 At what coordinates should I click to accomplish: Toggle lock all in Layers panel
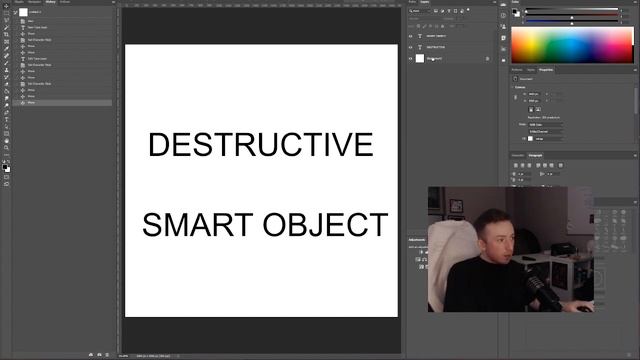tap(442, 26)
